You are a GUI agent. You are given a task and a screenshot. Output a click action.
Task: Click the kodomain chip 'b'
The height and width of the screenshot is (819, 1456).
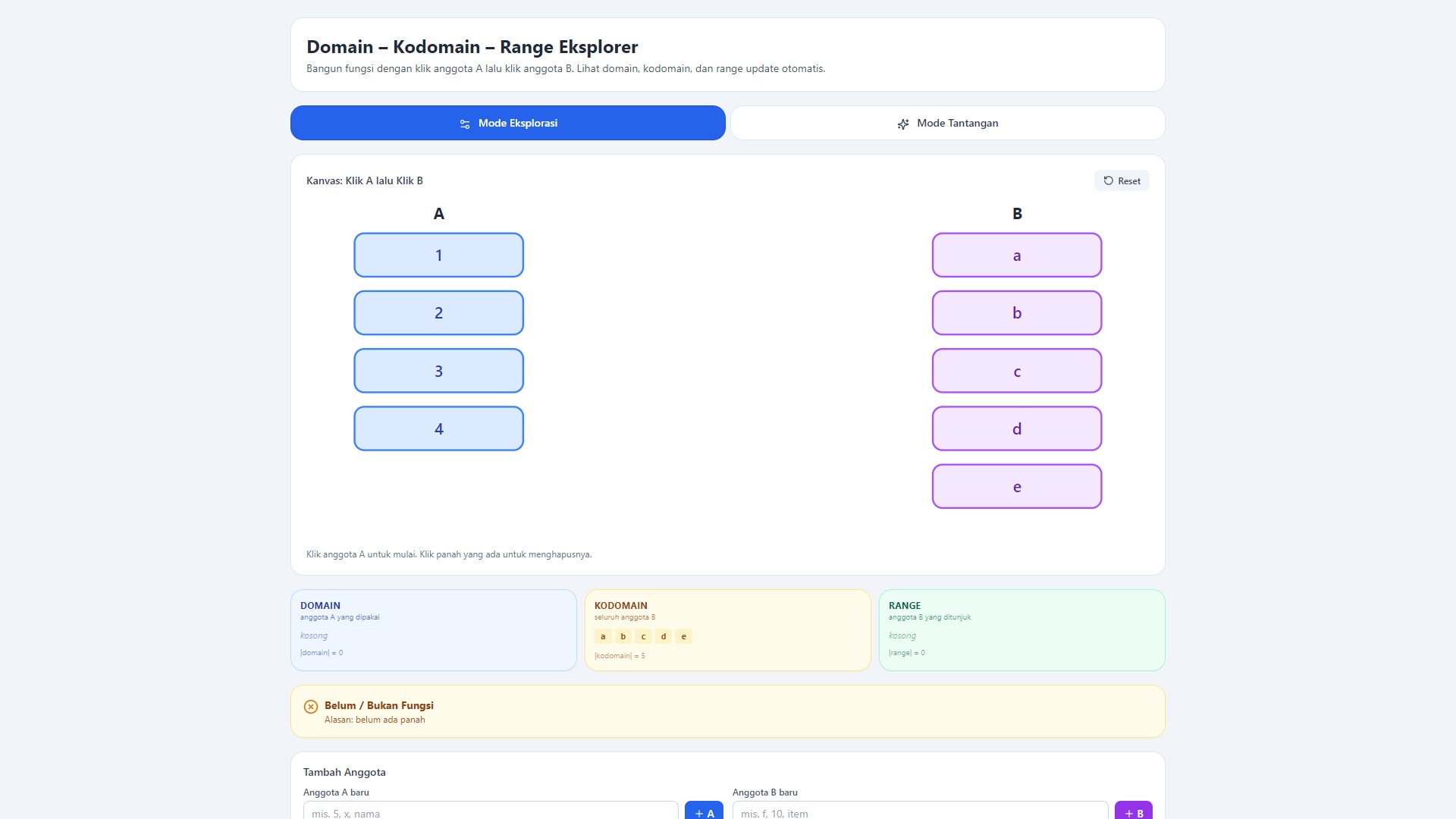tap(623, 636)
